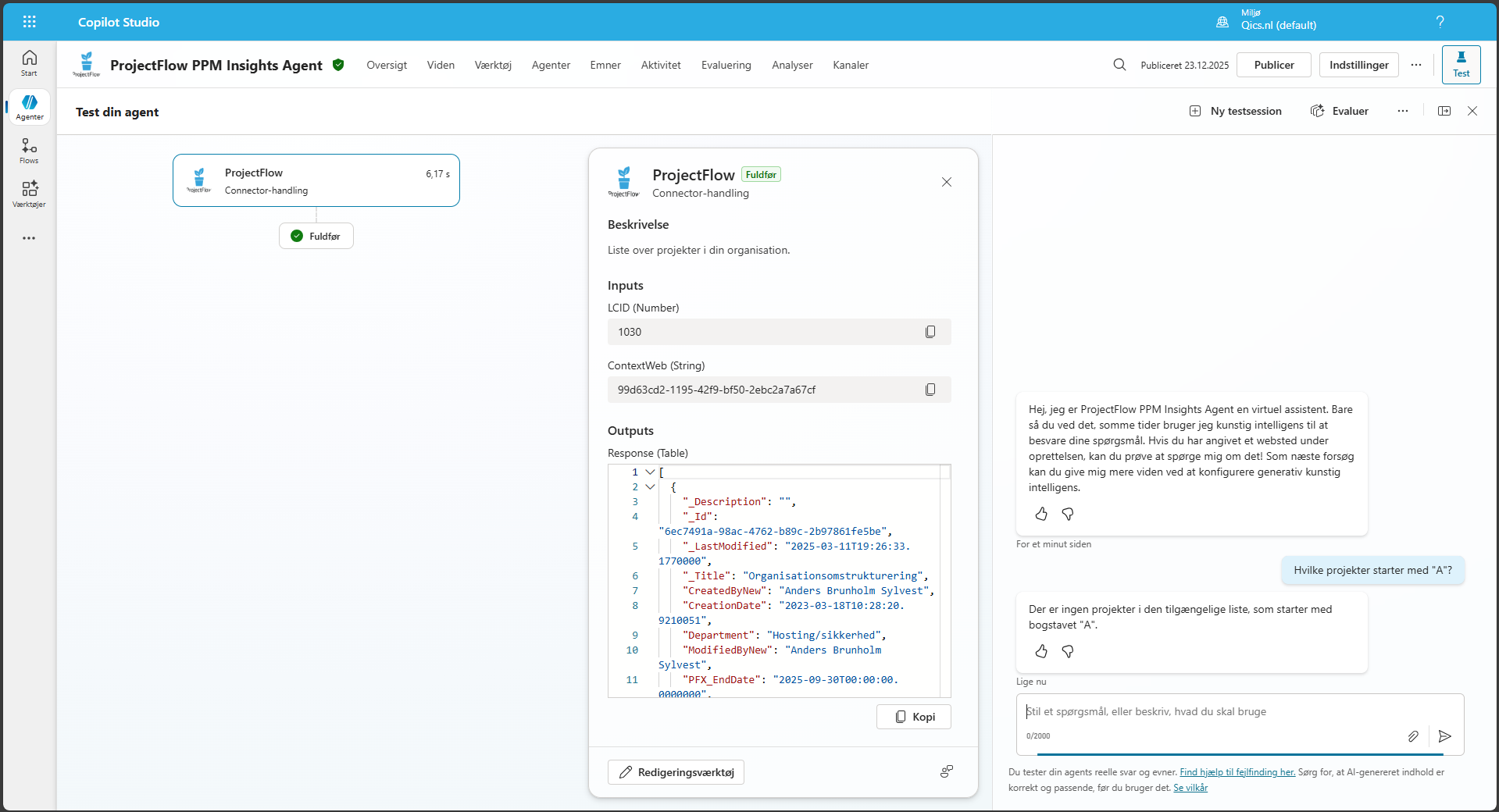
Task: Open the Værktøj tab
Action: pyautogui.click(x=493, y=65)
